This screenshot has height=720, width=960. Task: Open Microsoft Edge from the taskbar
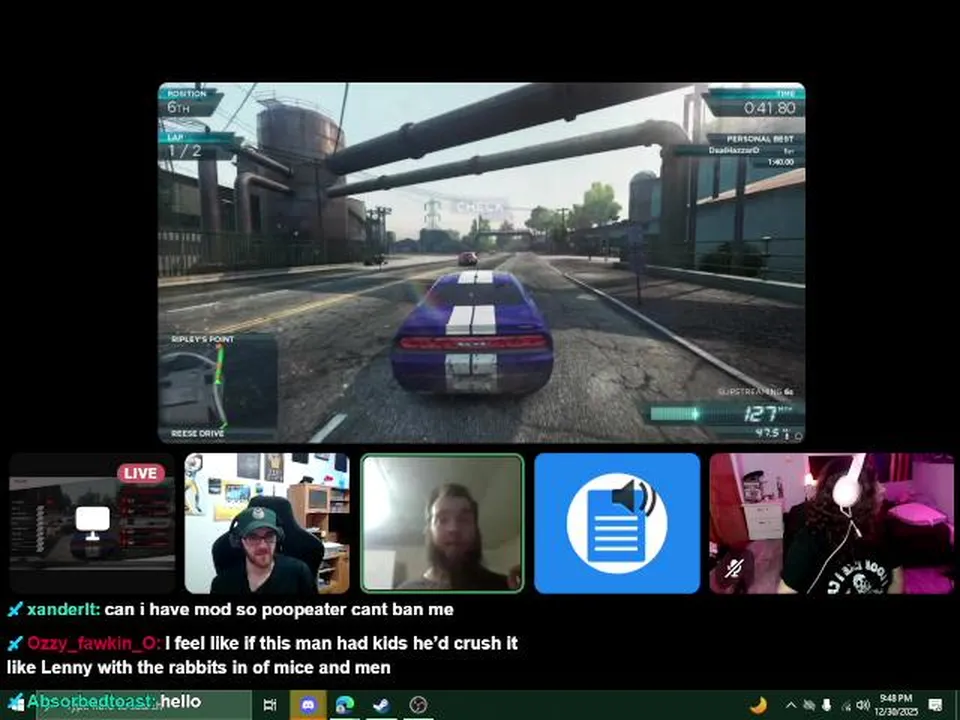pyautogui.click(x=345, y=705)
